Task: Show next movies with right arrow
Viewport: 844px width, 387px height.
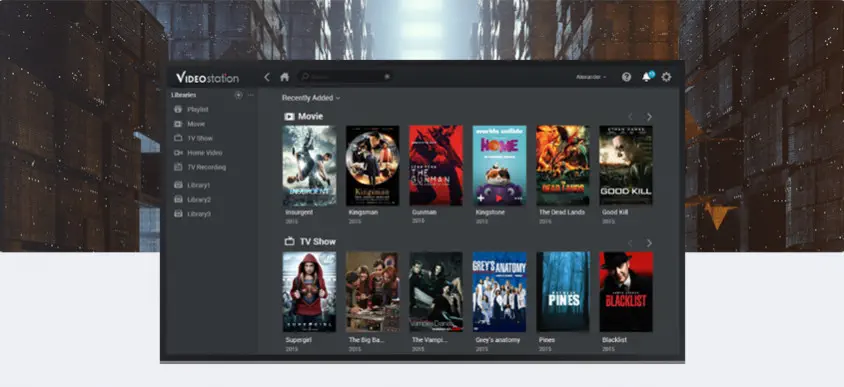Action: coord(649,117)
